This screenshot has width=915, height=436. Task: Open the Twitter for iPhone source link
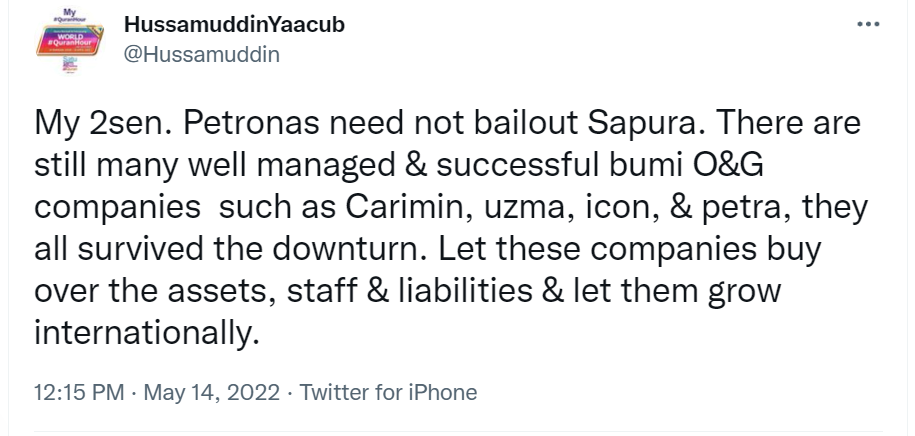[x=388, y=392]
